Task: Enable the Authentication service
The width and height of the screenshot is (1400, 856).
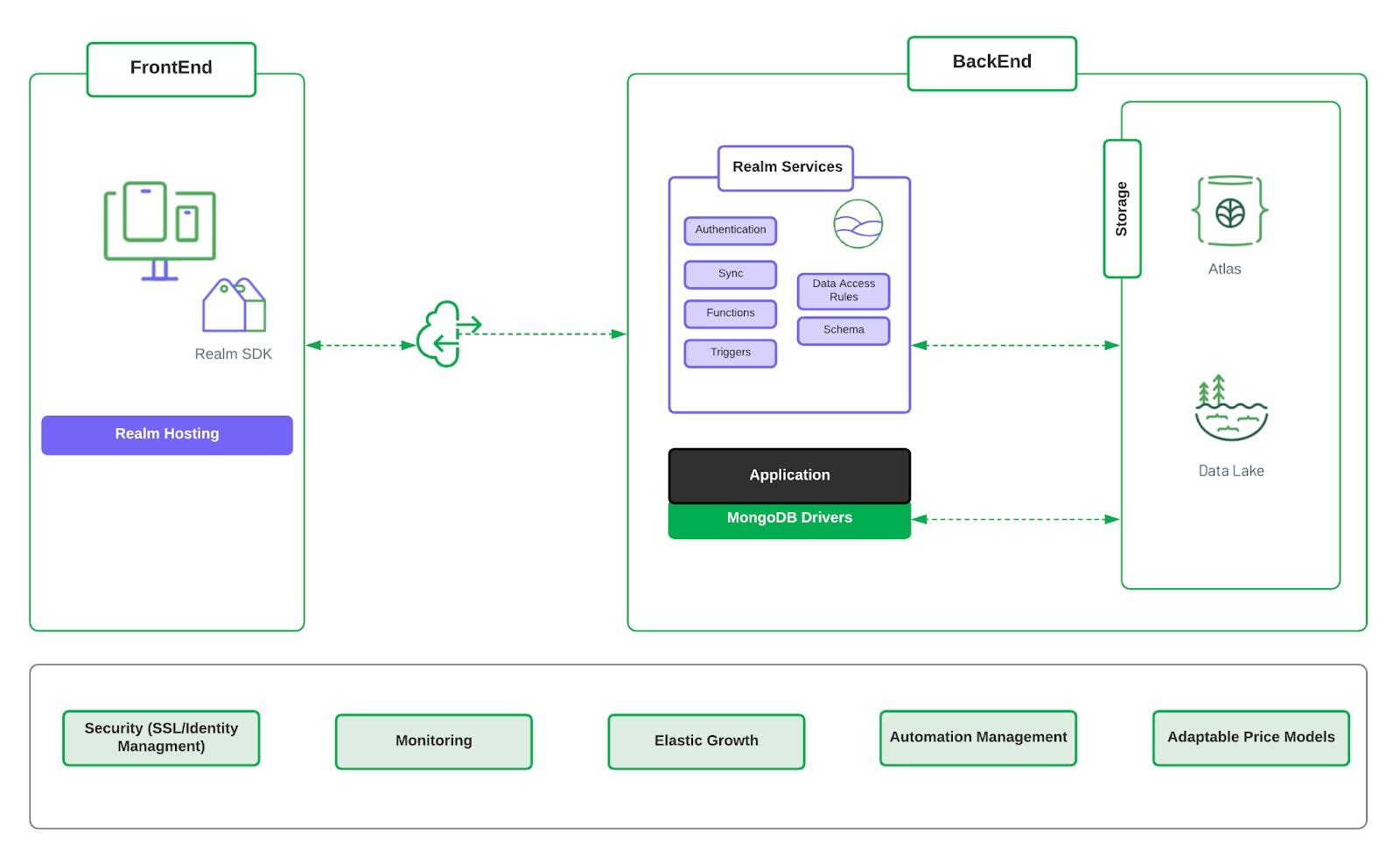Action: pyautogui.click(x=730, y=230)
